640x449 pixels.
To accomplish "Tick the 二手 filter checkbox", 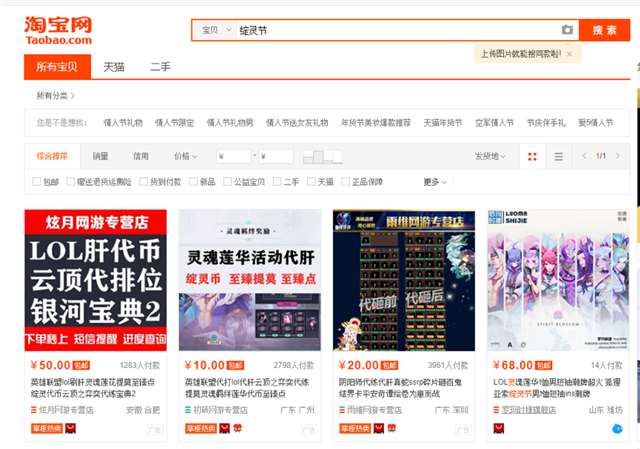I will pyautogui.click(x=277, y=181).
